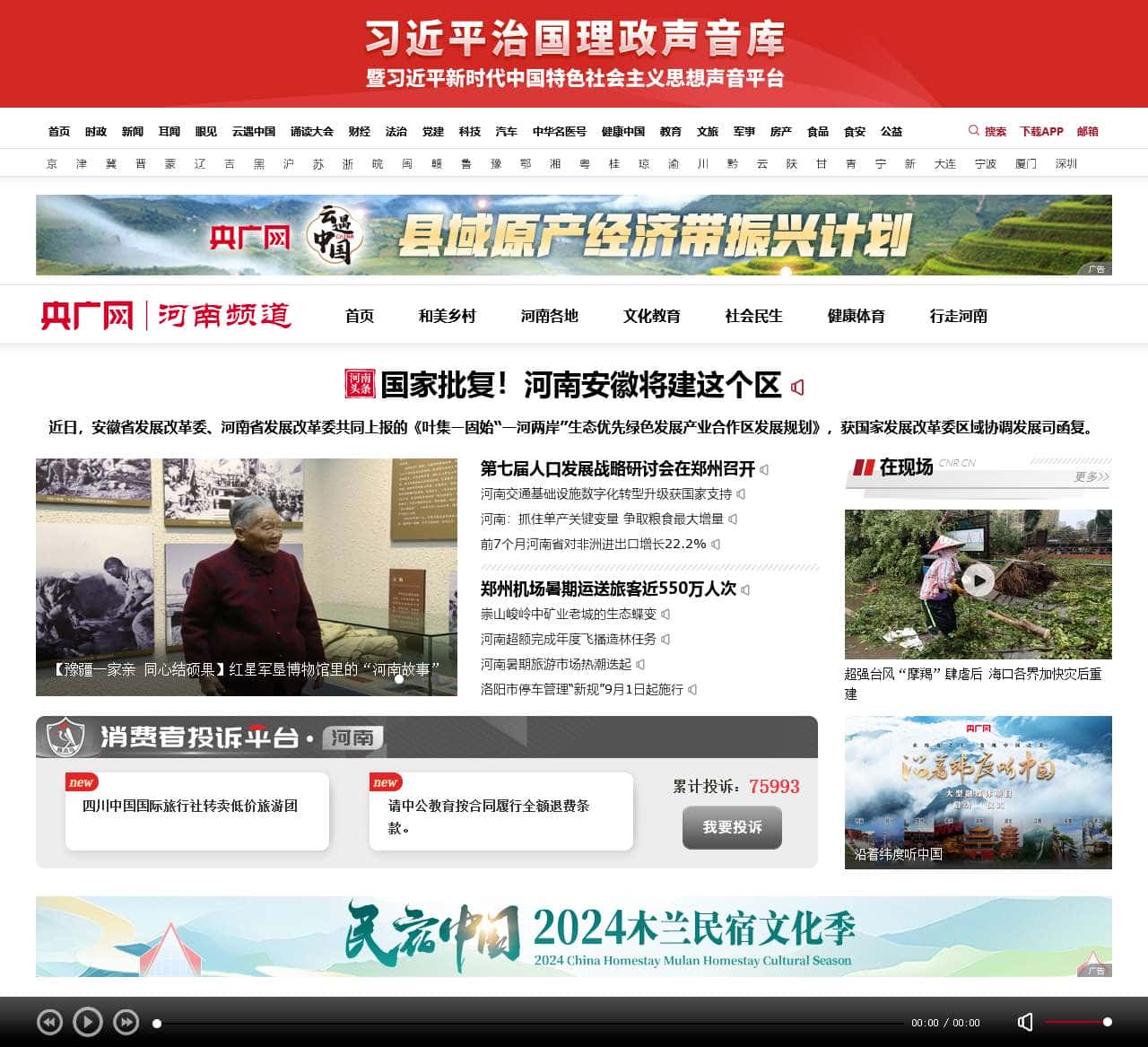The image size is (1148, 1047).
Task: Open complaint 请中公教育按合同履行全额退费
Action: (x=490, y=816)
